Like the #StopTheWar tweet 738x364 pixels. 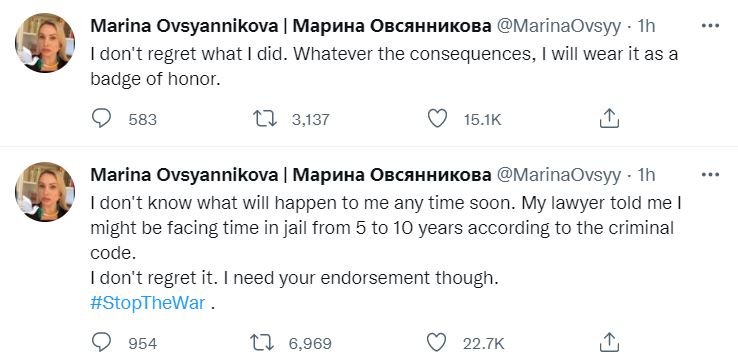[436, 342]
